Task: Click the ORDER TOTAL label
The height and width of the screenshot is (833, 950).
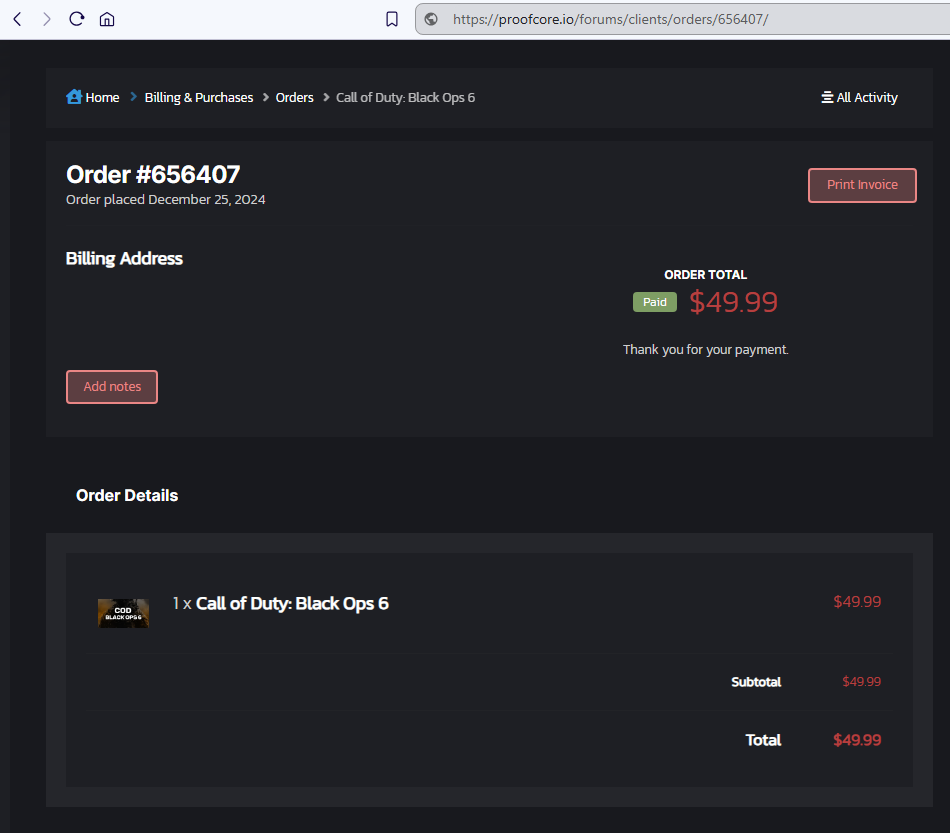Action: (x=706, y=275)
